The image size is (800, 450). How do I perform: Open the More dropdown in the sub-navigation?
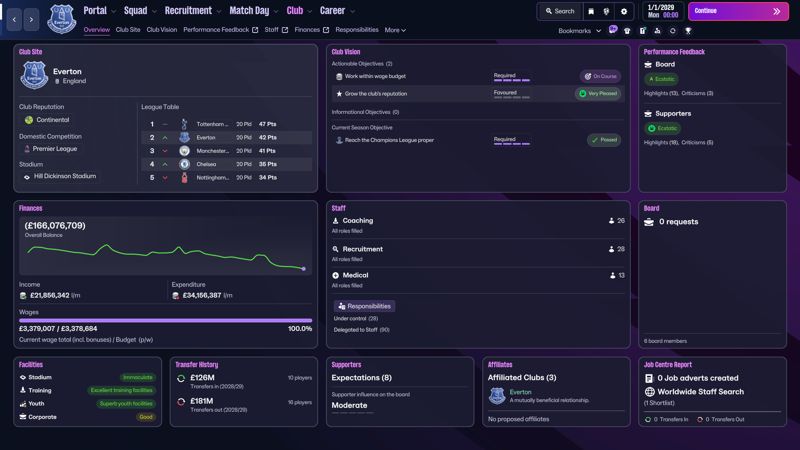coord(395,30)
